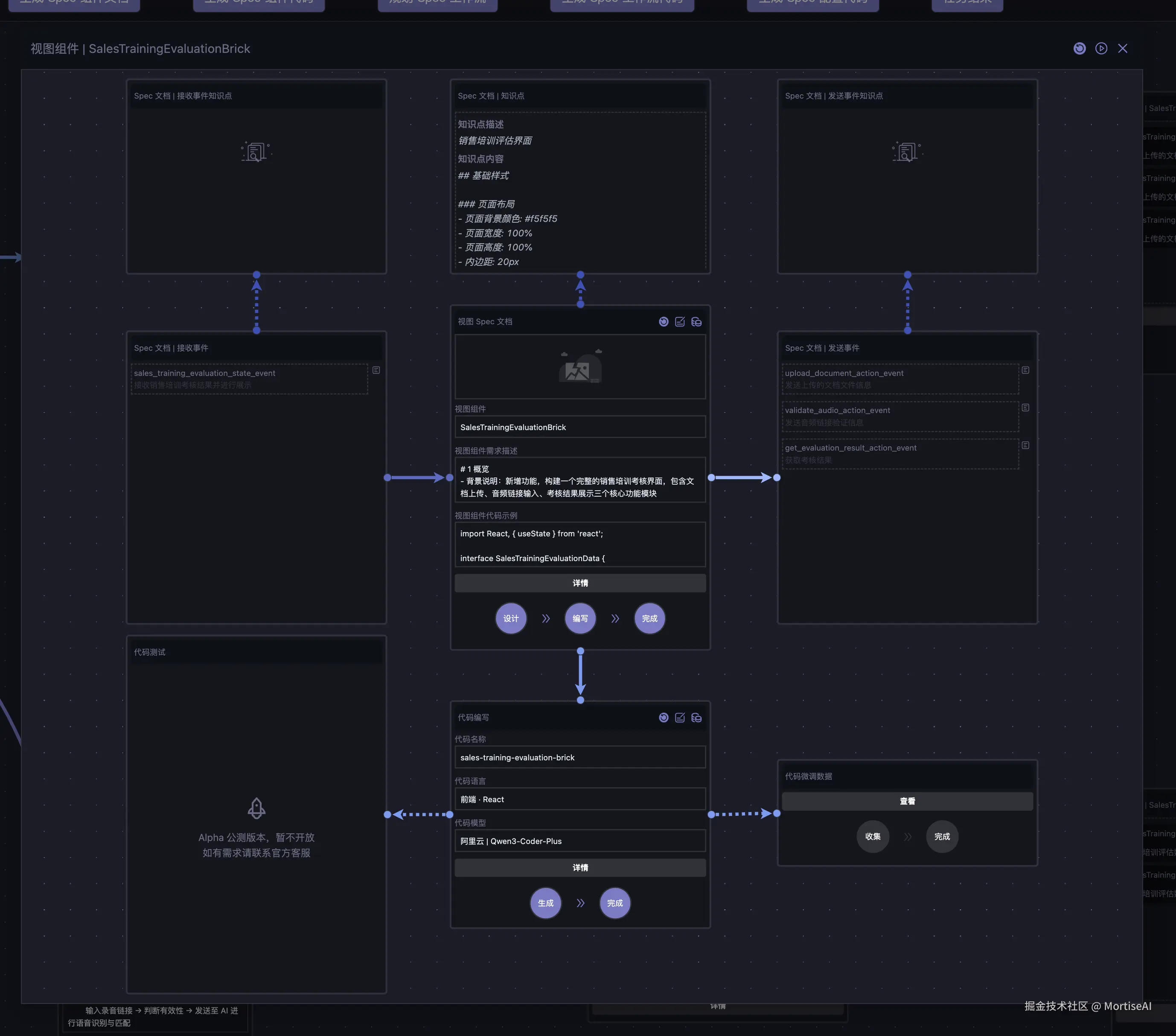The height and width of the screenshot is (1036, 1176).
Task: Click database icon in 代码编写 panel header
Action: click(696, 717)
